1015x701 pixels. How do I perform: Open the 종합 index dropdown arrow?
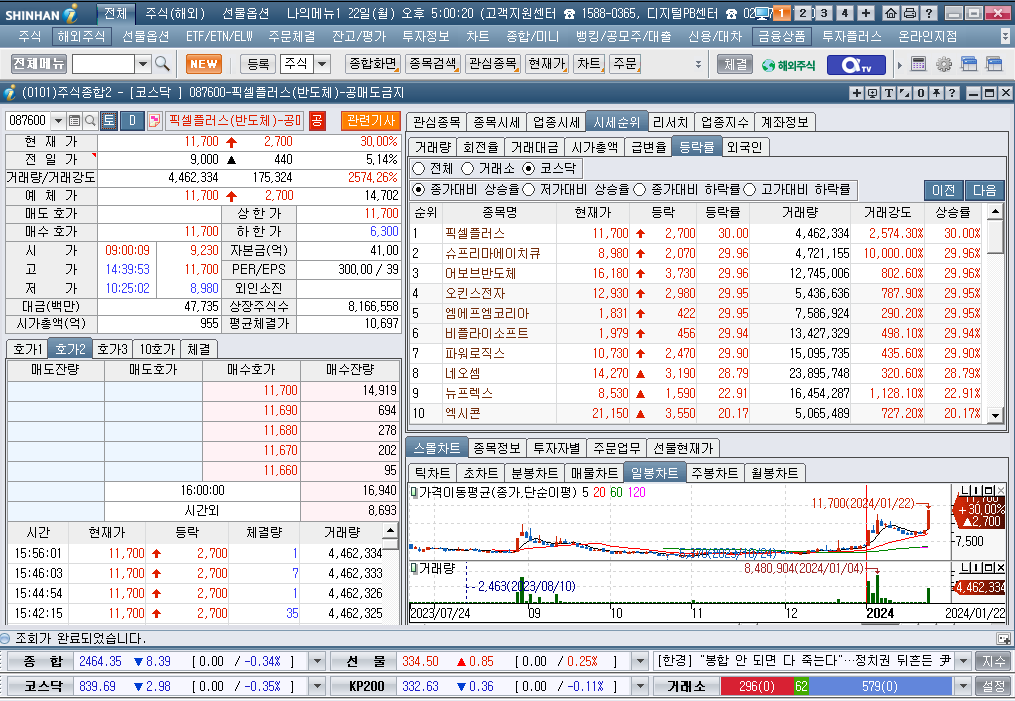[x=317, y=662]
